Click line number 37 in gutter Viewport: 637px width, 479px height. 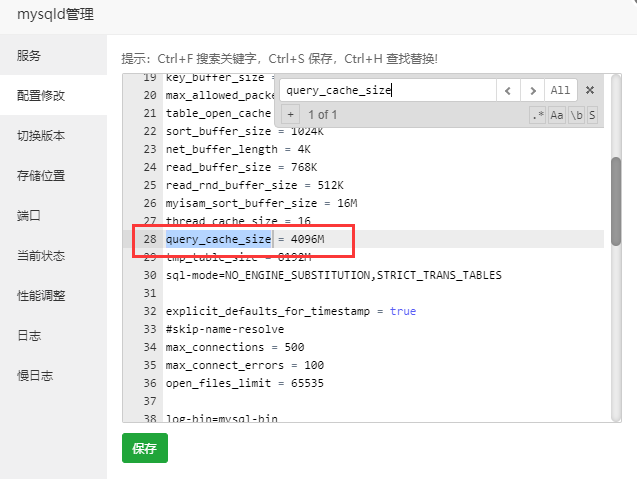click(150, 401)
